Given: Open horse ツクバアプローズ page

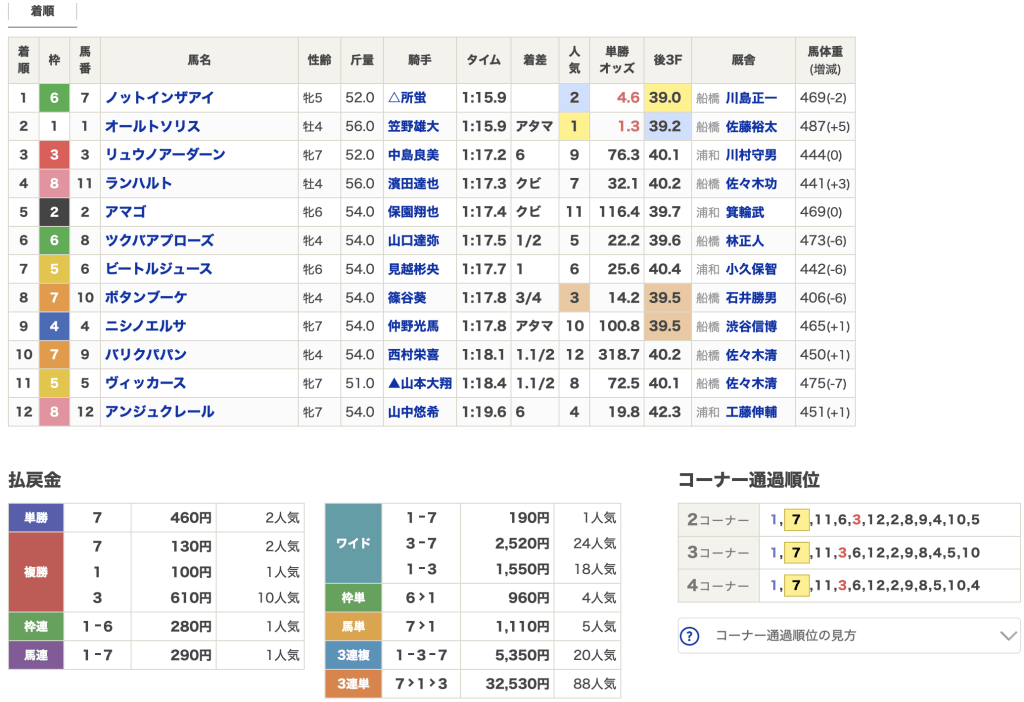Looking at the screenshot, I should click(159, 240).
